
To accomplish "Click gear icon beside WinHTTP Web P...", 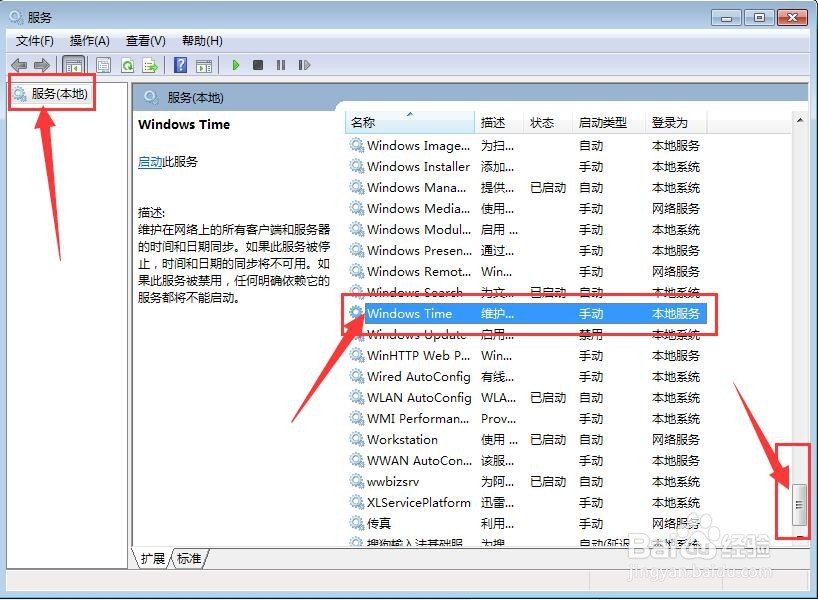I will point(357,356).
